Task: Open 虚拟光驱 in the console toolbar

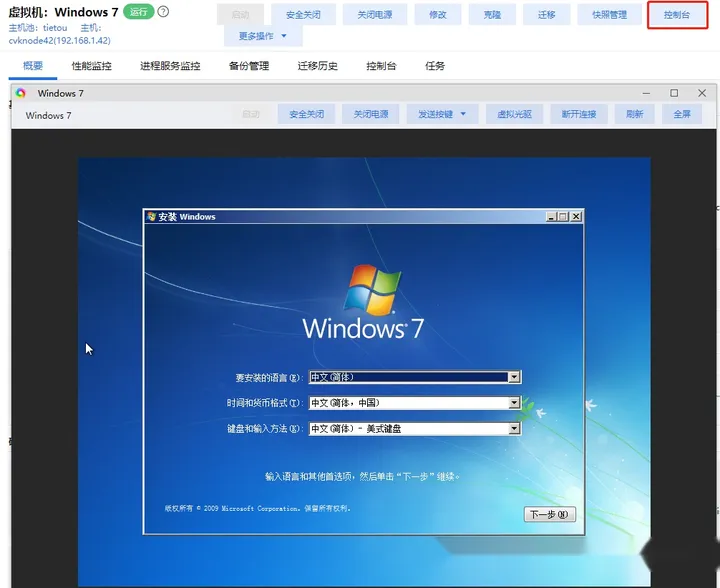Action: [514, 114]
